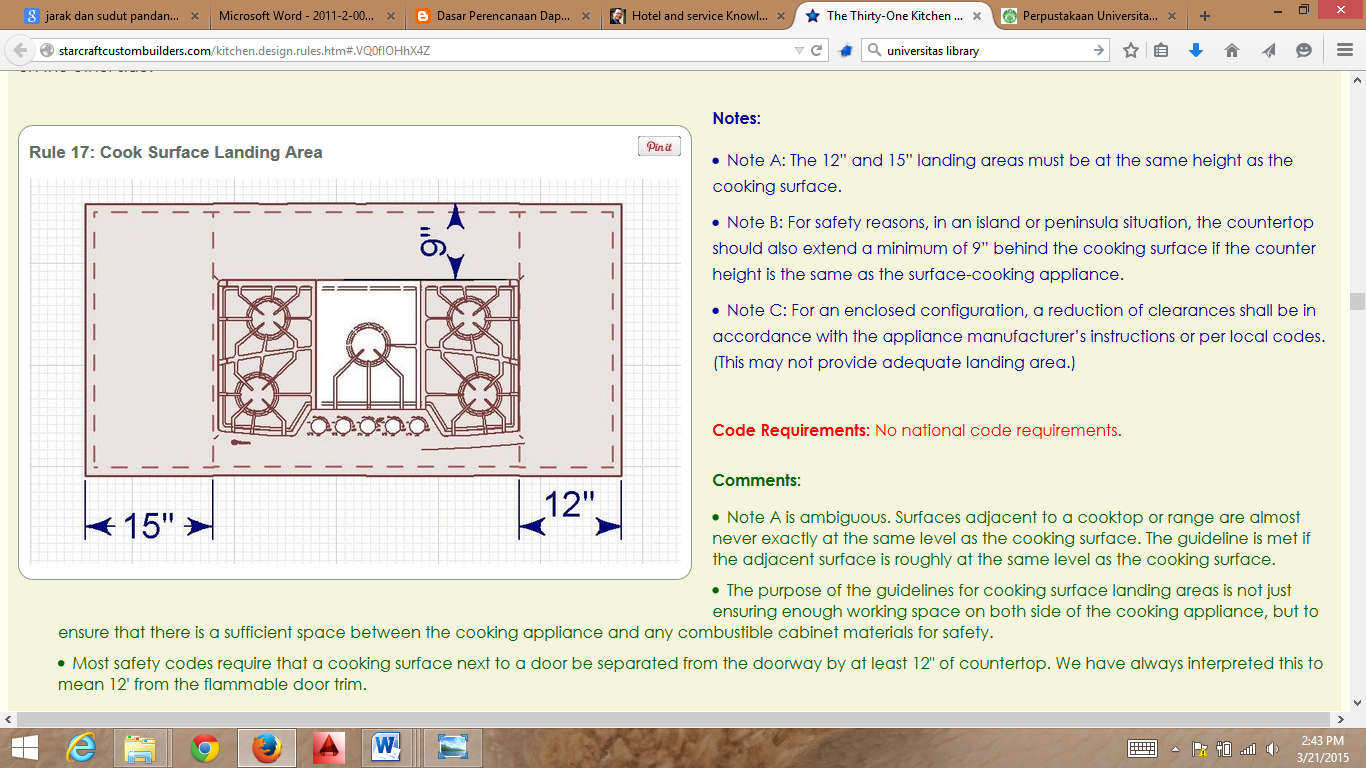
Task: Click the search box go arrow
Action: (1099, 50)
